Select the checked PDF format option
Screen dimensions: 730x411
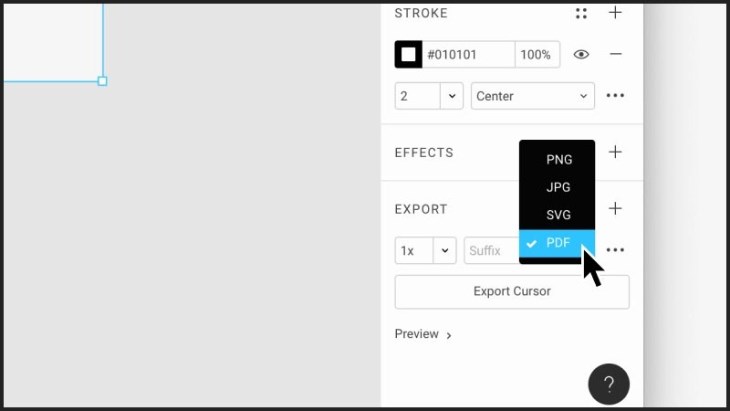557,243
